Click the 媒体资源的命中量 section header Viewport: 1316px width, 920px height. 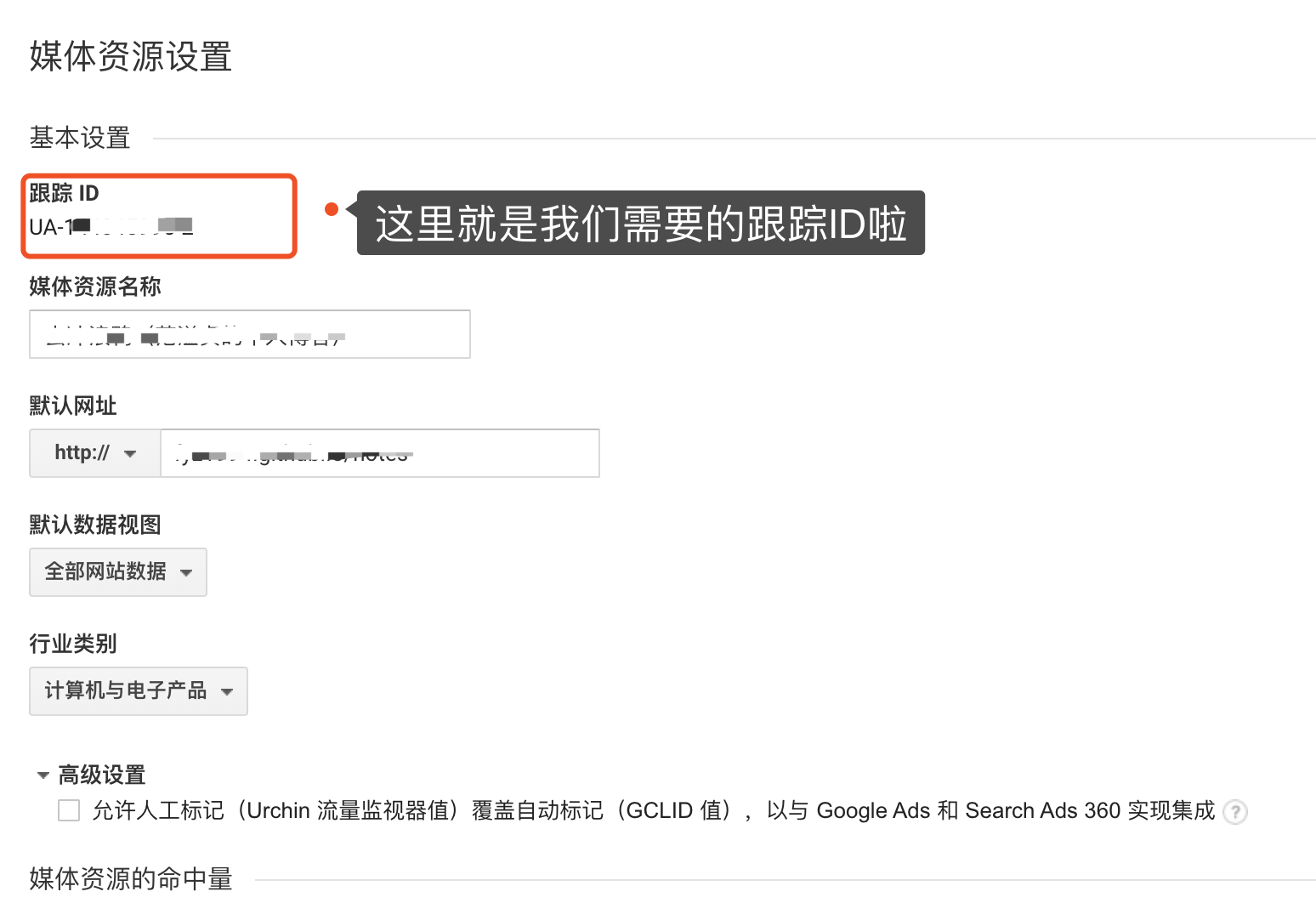(131, 879)
